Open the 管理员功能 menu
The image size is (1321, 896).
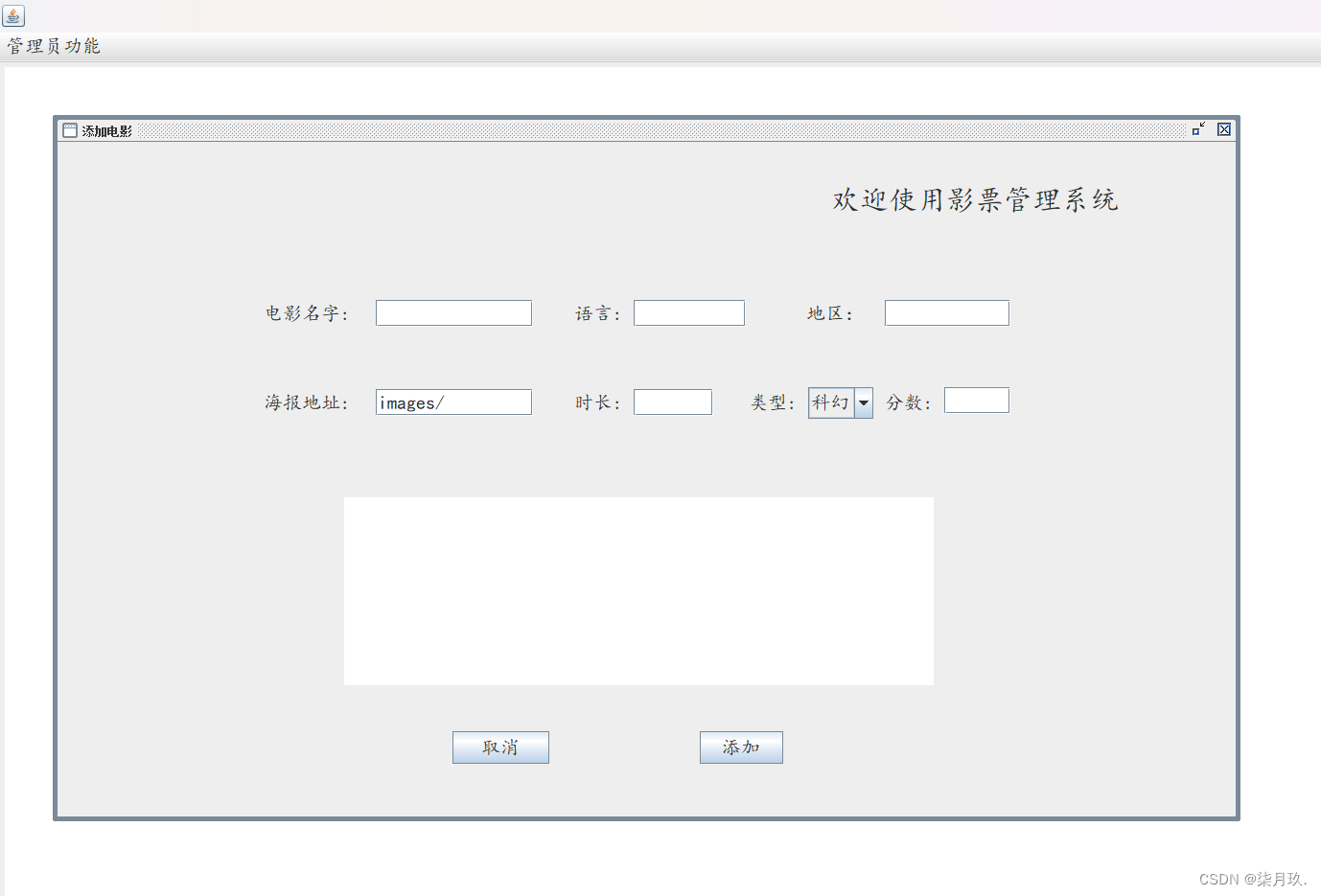[x=54, y=46]
